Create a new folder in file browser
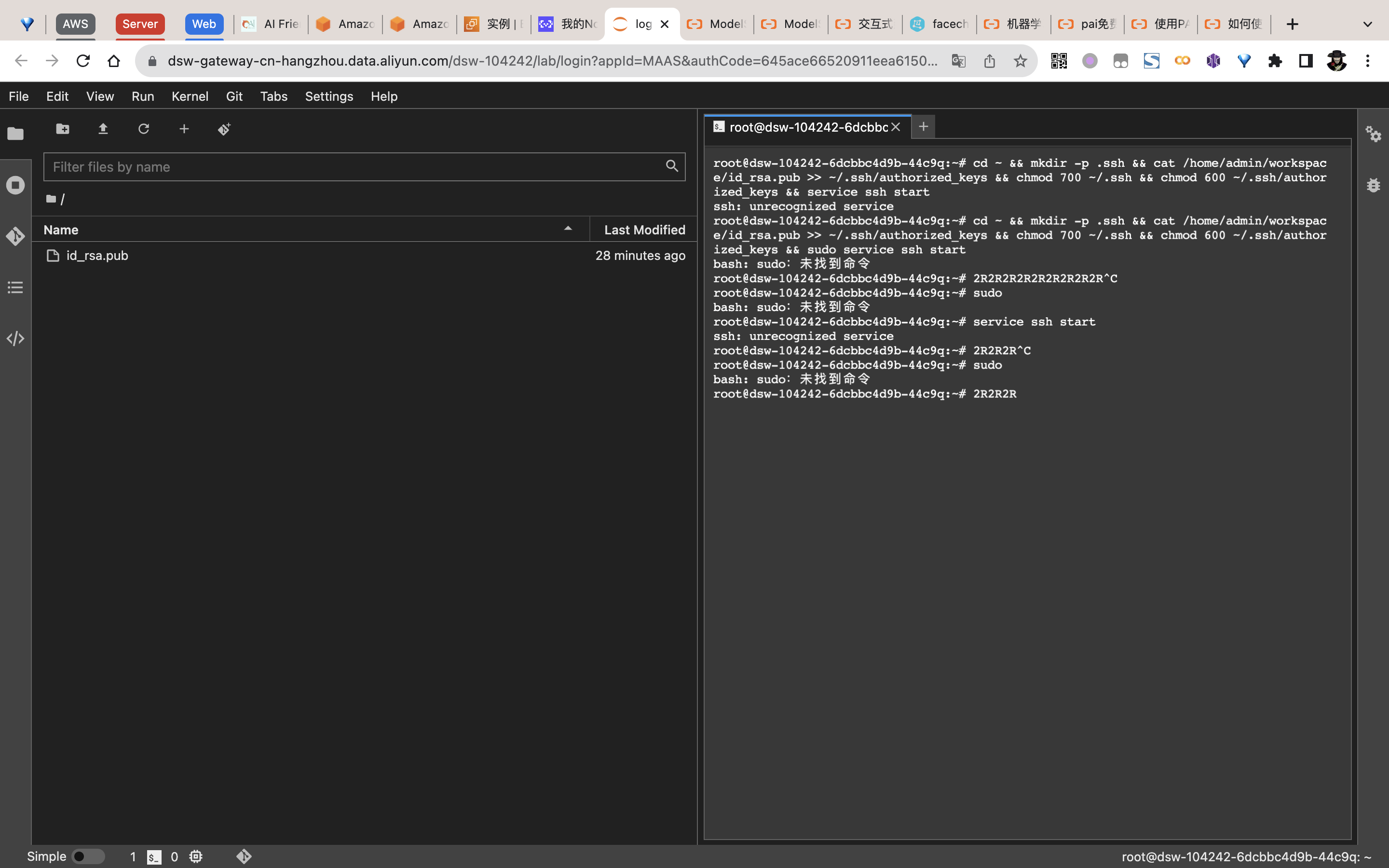 point(63,129)
